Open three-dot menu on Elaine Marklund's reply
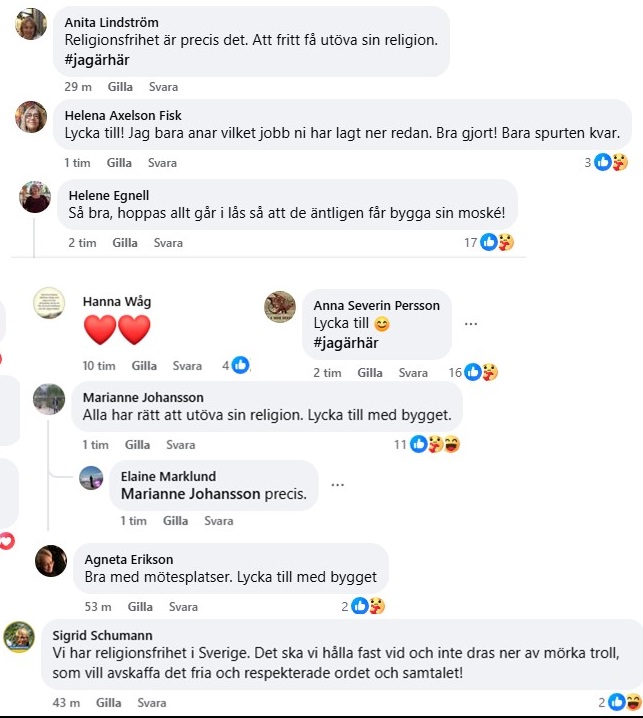 [x=337, y=485]
